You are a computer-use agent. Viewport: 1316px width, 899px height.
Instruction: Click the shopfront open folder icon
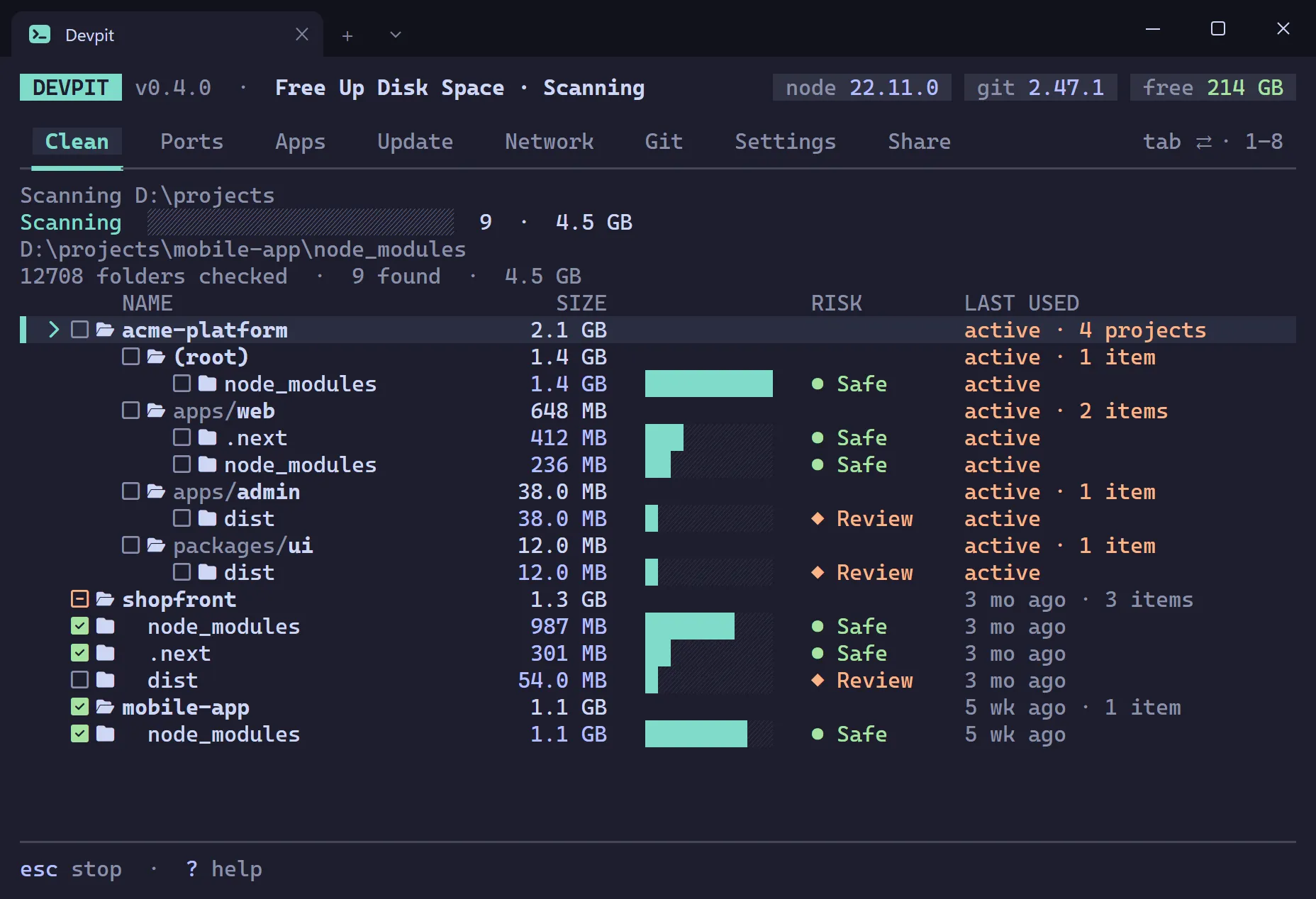pyautogui.click(x=105, y=599)
